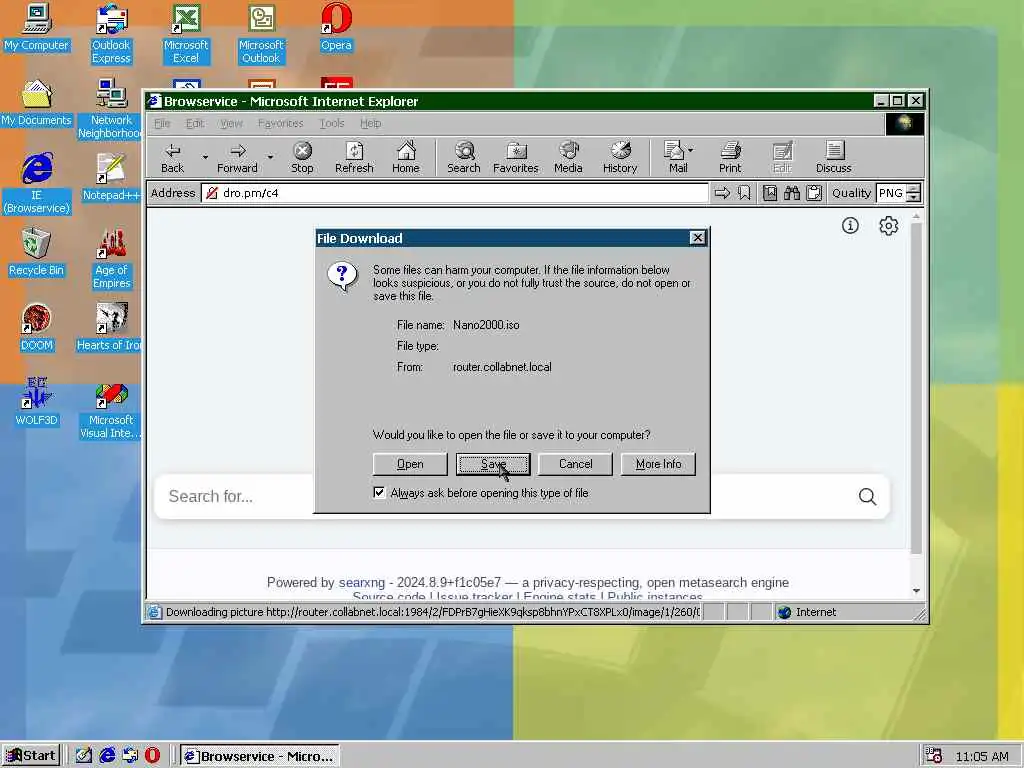This screenshot has height=768, width=1024.
Task: Increase Quality with the up stepper arrow
Action: click(x=914, y=189)
